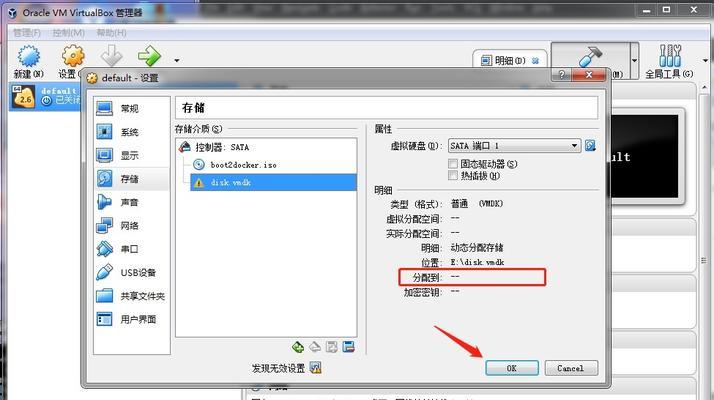Expand the start arrow dropdown in toolbar

pyautogui.click(x=177, y=60)
